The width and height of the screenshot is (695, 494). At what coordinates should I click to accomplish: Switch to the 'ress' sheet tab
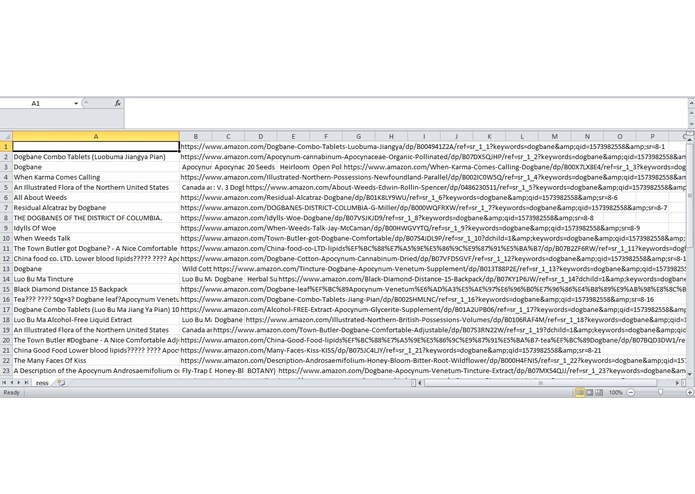pos(42,383)
